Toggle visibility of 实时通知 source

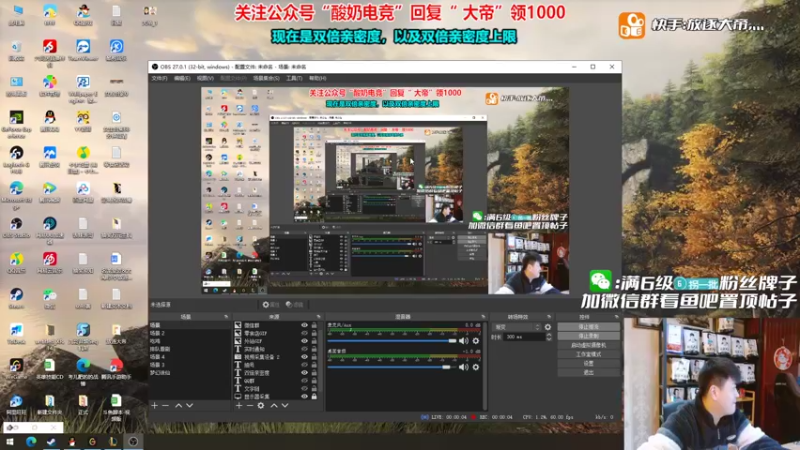tap(305, 349)
